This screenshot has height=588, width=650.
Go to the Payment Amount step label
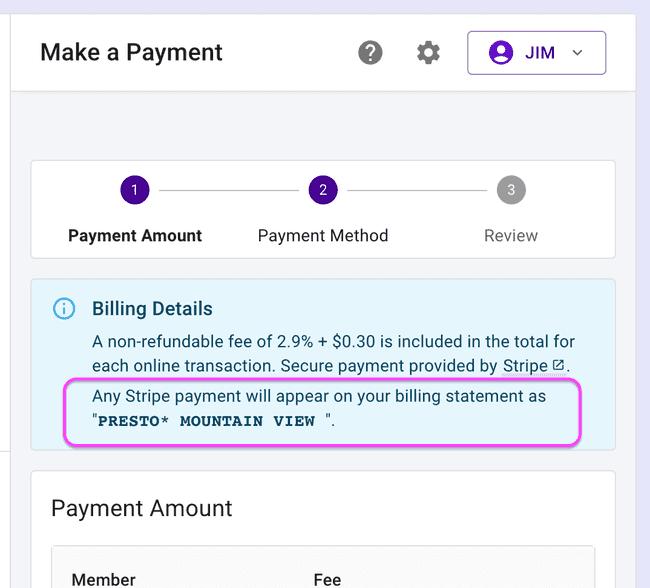[135, 236]
